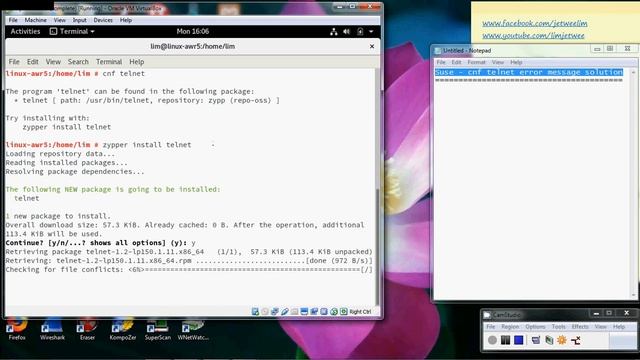
Task: Click GNOME Activities button
Action: (x=25, y=31)
